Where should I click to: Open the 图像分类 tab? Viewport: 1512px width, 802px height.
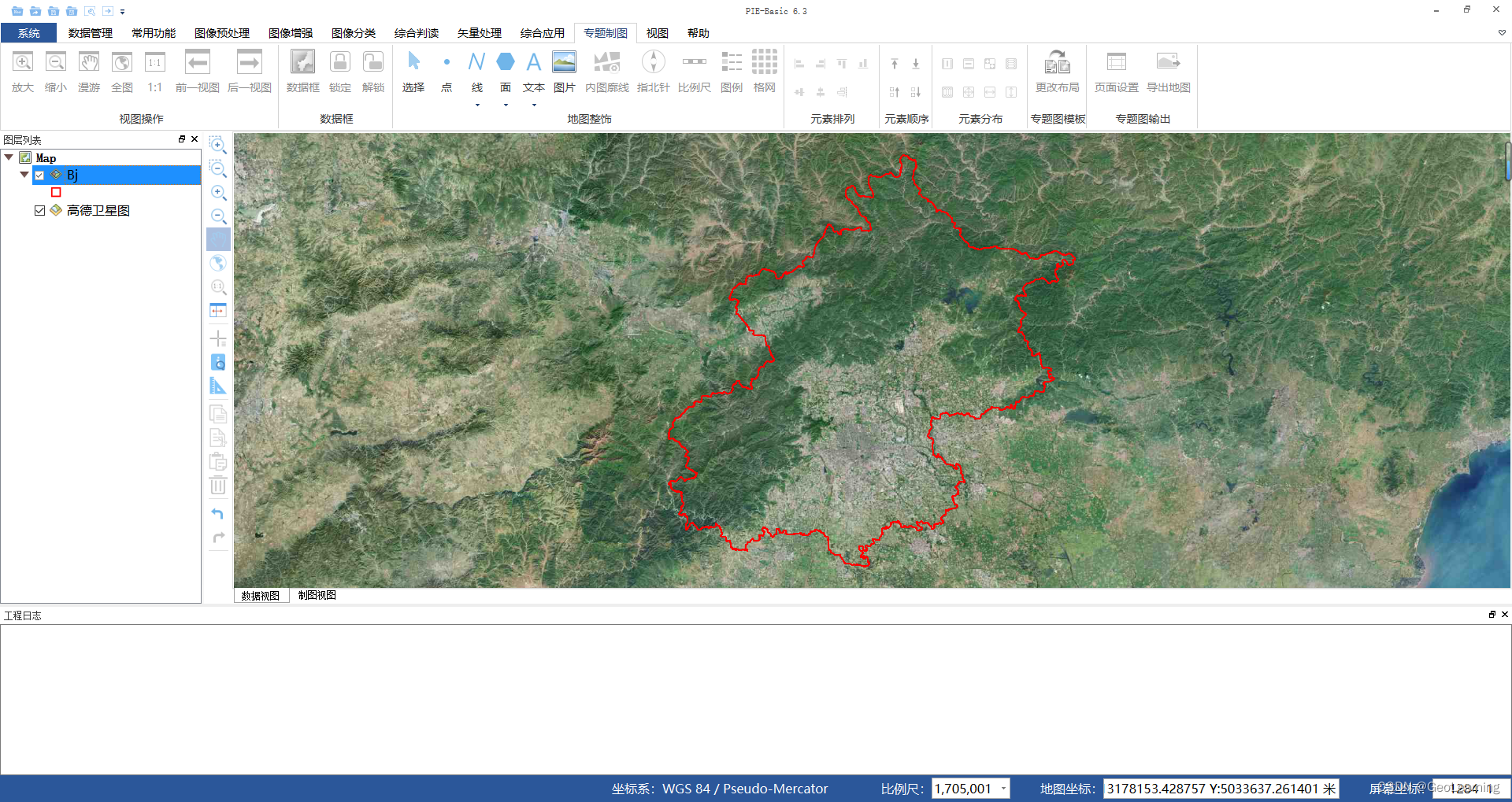click(354, 33)
